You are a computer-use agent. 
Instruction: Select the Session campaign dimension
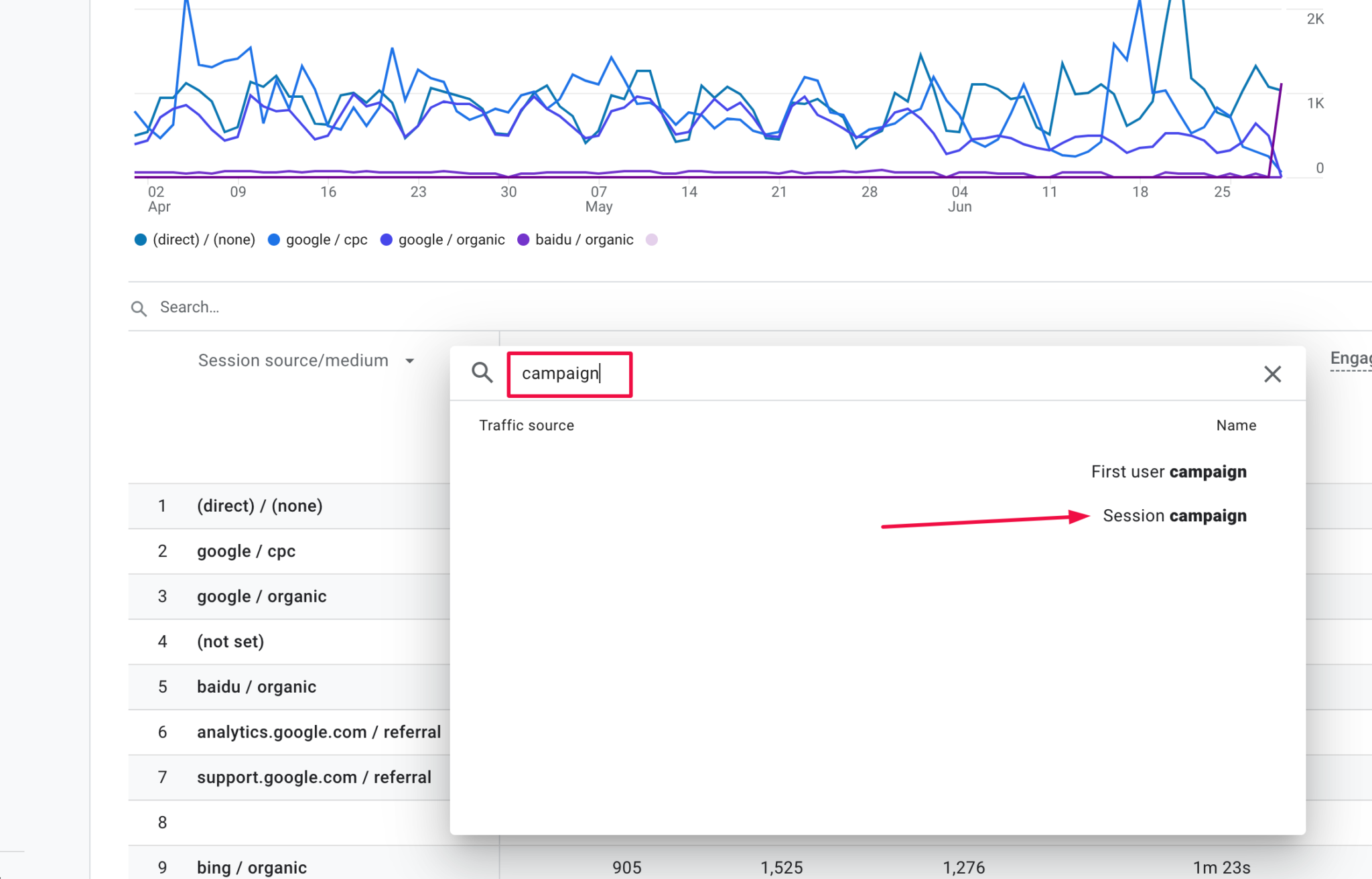pyautogui.click(x=1174, y=516)
